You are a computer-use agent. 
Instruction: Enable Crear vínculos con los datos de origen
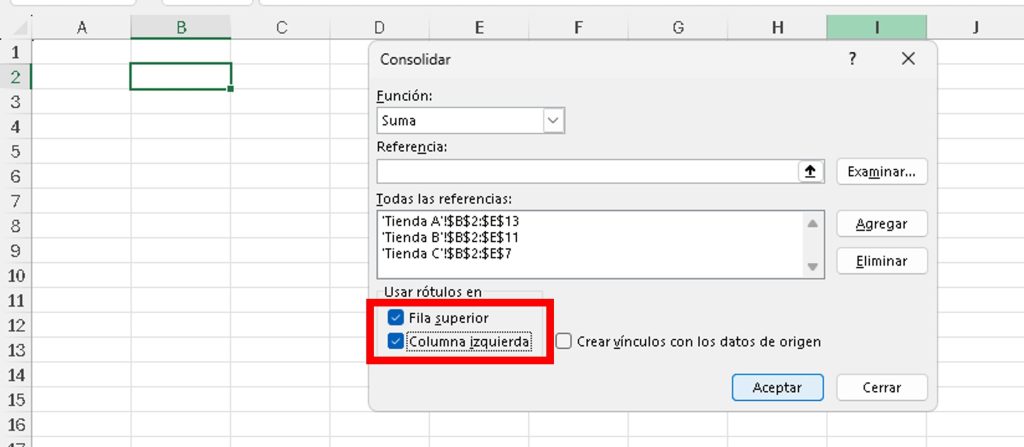pos(564,342)
